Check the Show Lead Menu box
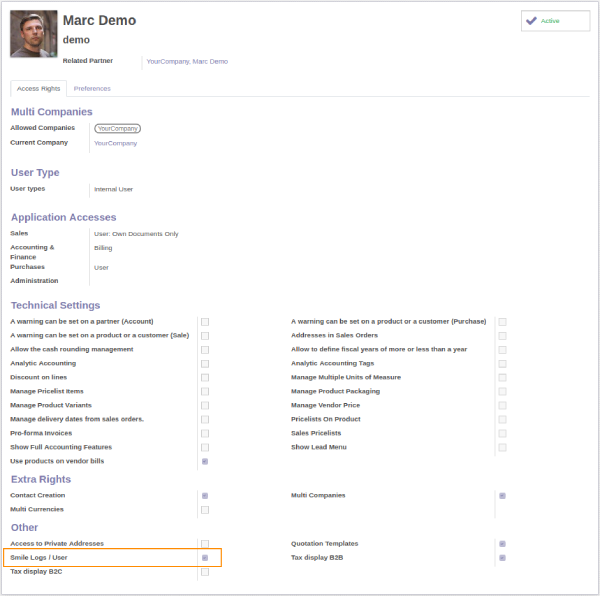 (x=502, y=448)
